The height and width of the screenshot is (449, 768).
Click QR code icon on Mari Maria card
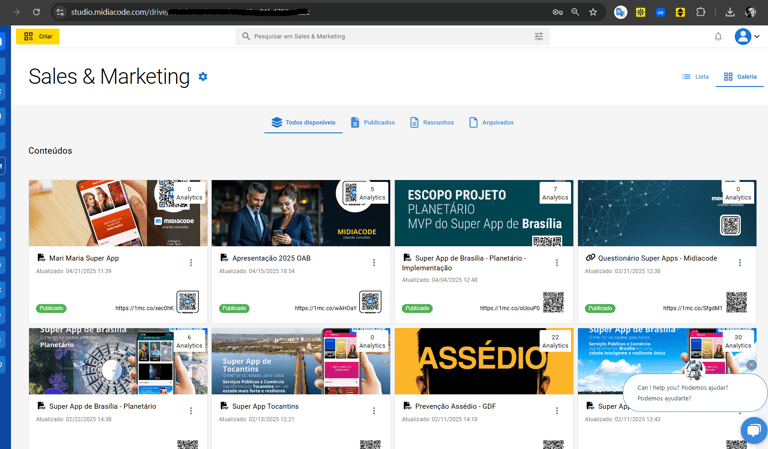point(188,302)
